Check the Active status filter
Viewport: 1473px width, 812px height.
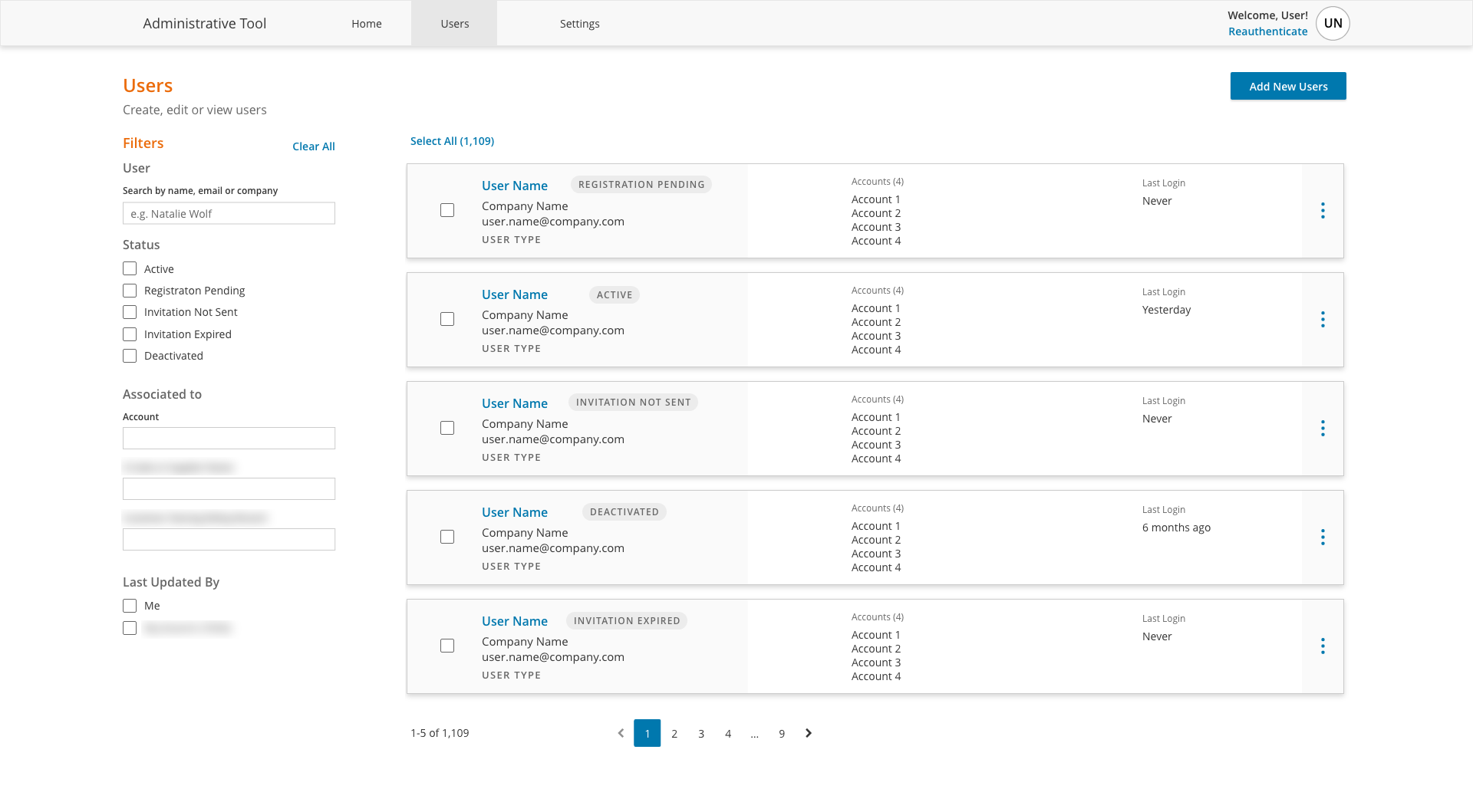pyautogui.click(x=130, y=268)
